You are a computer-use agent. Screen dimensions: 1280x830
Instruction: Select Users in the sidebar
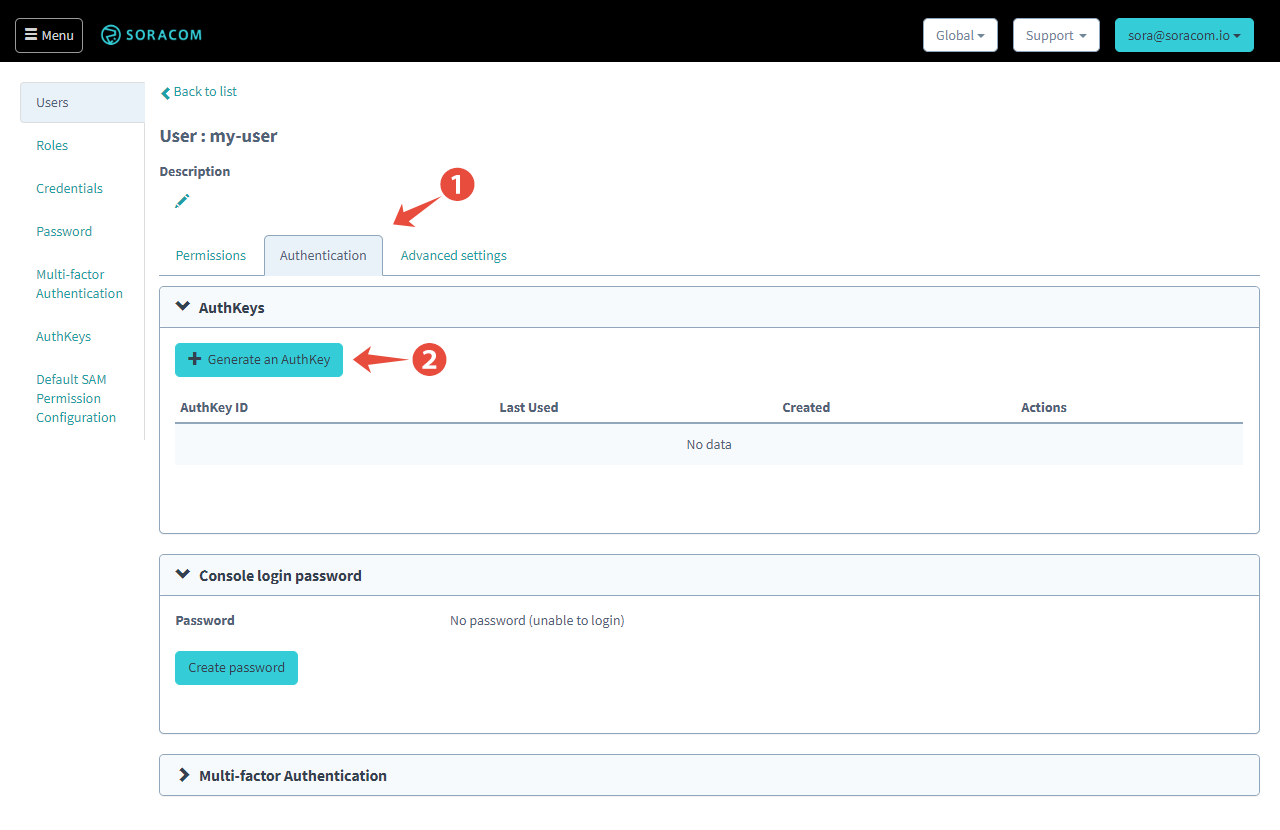tap(82, 102)
